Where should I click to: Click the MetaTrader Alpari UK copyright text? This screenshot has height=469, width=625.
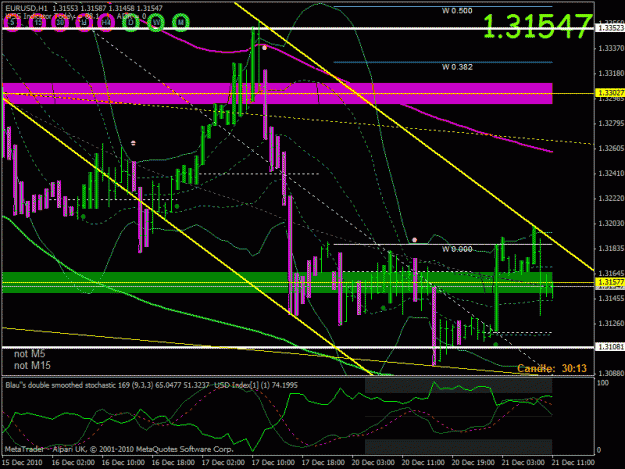[119, 449]
